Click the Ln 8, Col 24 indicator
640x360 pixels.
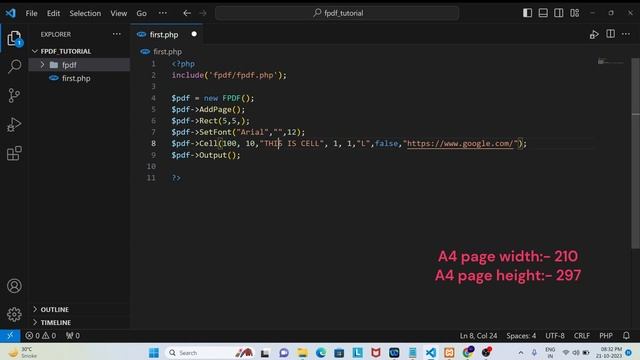[x=478, y=336]
